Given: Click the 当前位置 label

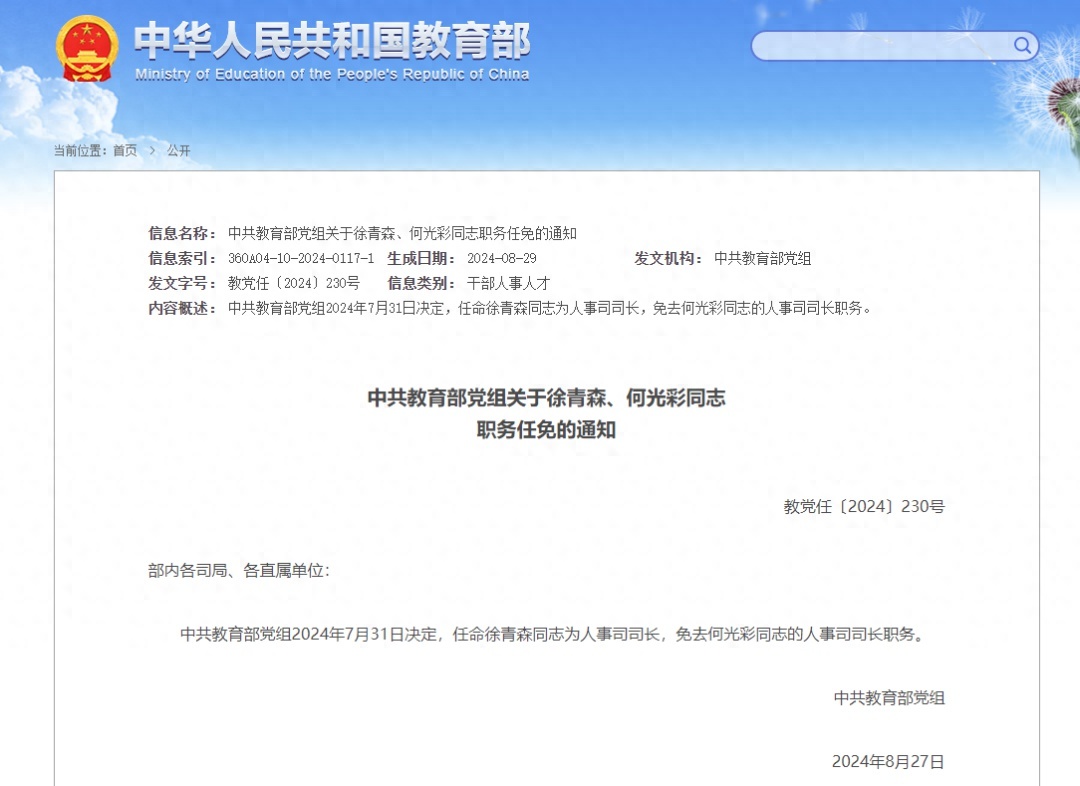Looking at the screenshot, I should [x=81, y=150].
